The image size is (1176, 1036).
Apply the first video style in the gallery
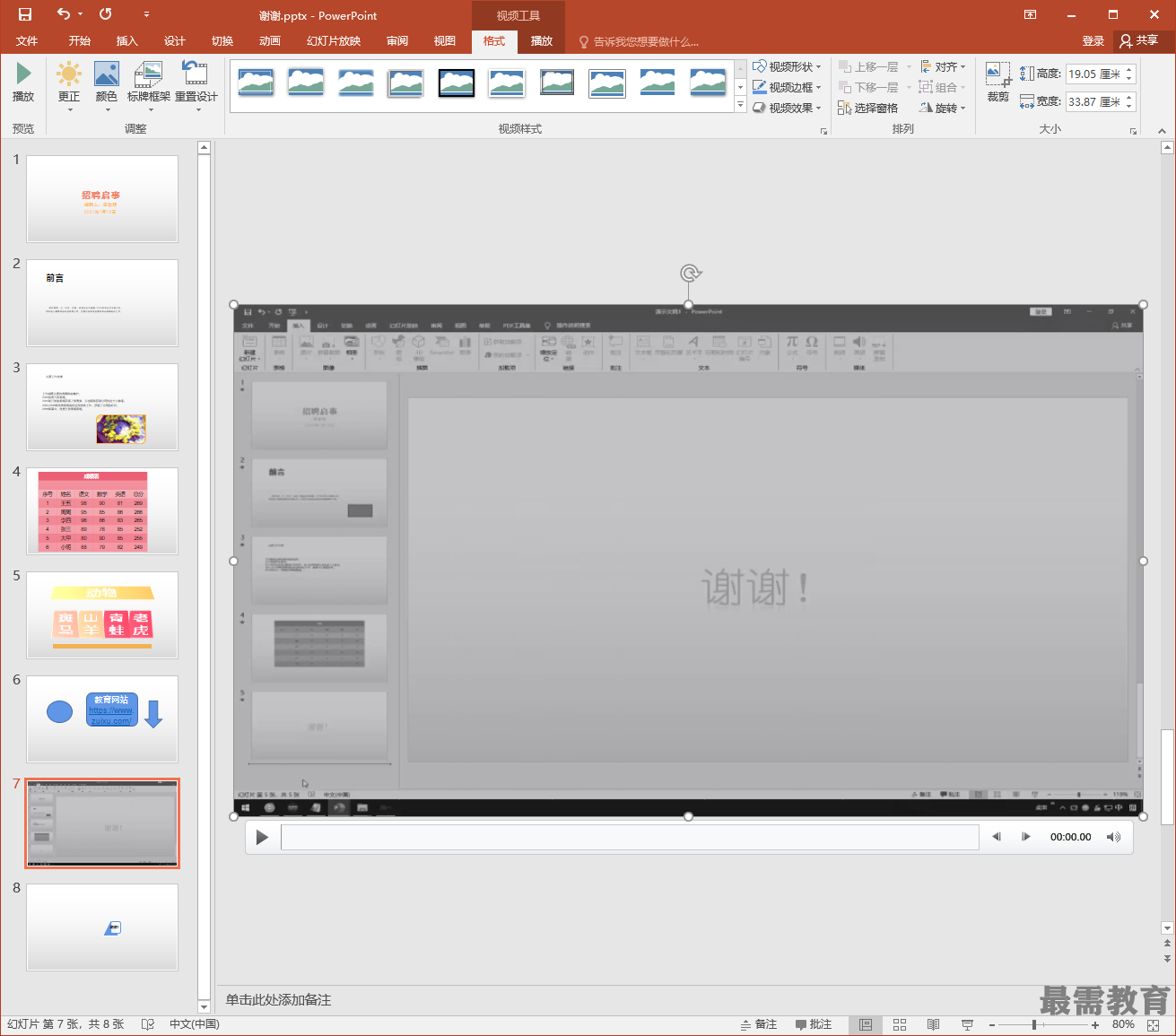click(256, 83)
